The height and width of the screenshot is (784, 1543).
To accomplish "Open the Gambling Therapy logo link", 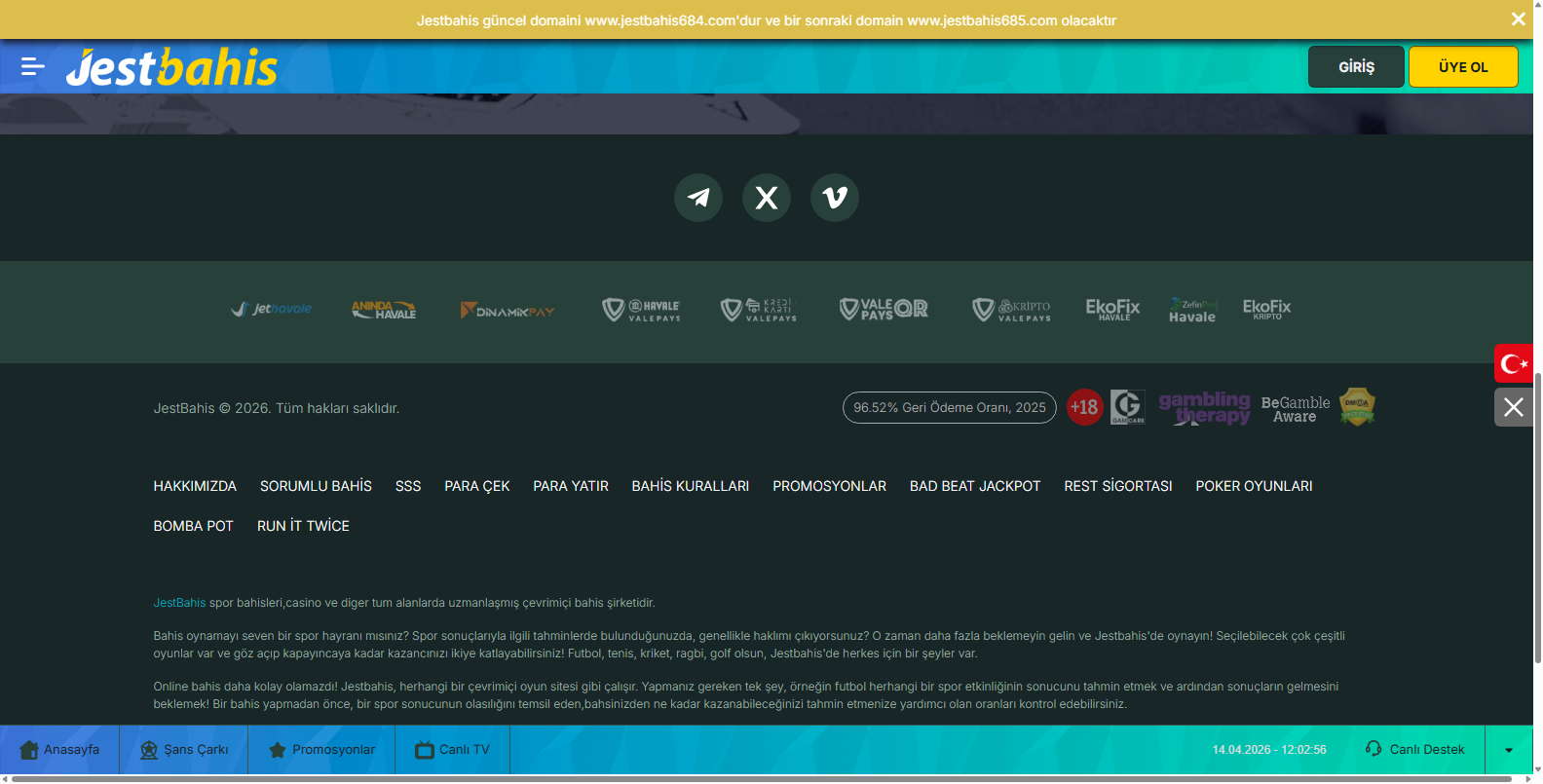I will tap(1204, 408).
